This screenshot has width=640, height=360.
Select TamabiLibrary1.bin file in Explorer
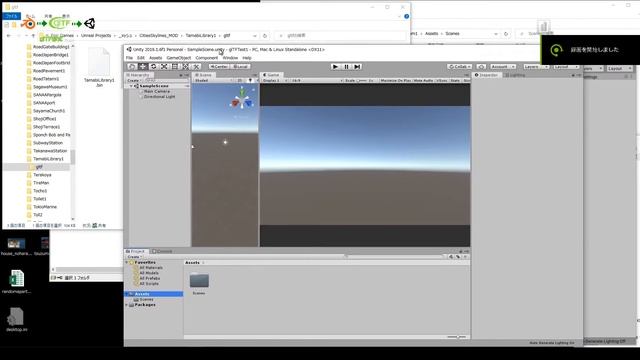pyautogui.click(x=99, y=68)
